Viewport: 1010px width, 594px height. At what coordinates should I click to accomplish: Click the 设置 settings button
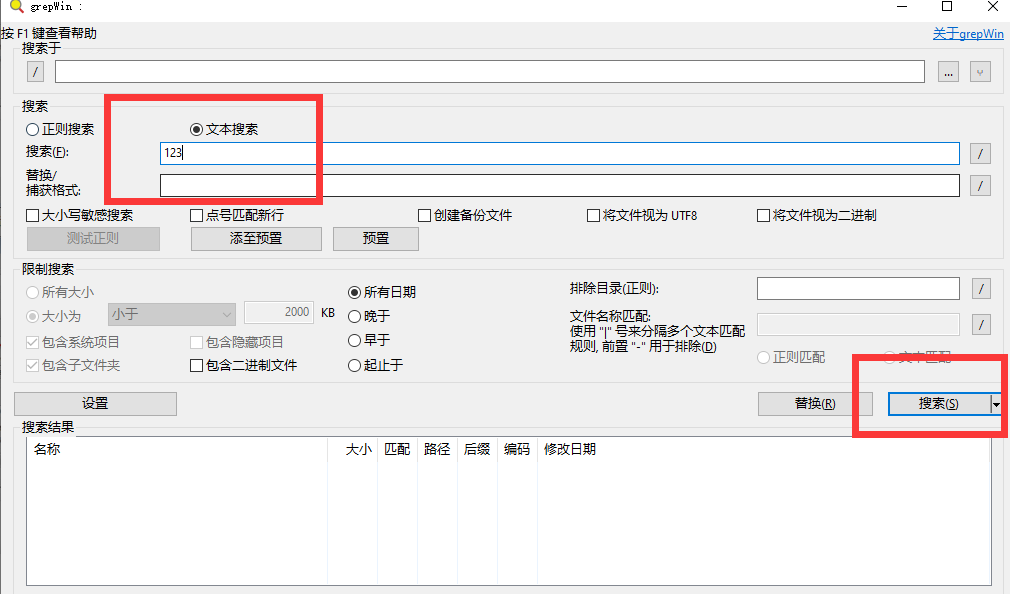[95, 403]
